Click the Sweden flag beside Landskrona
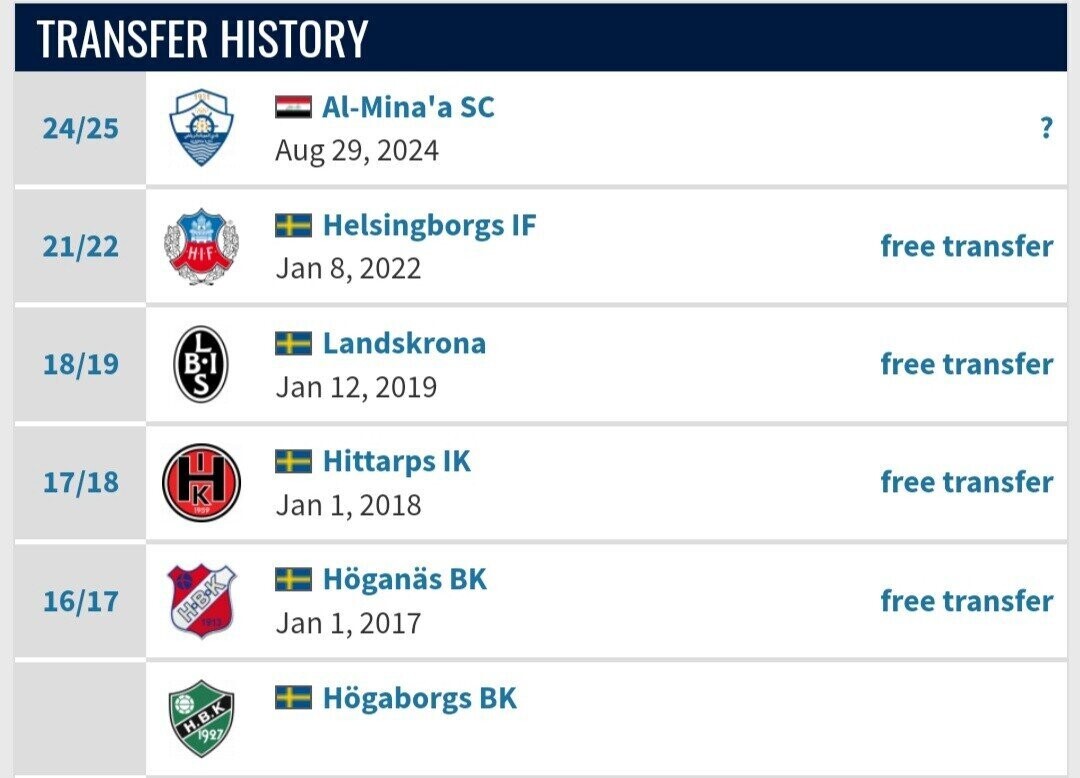 point(293,343)
